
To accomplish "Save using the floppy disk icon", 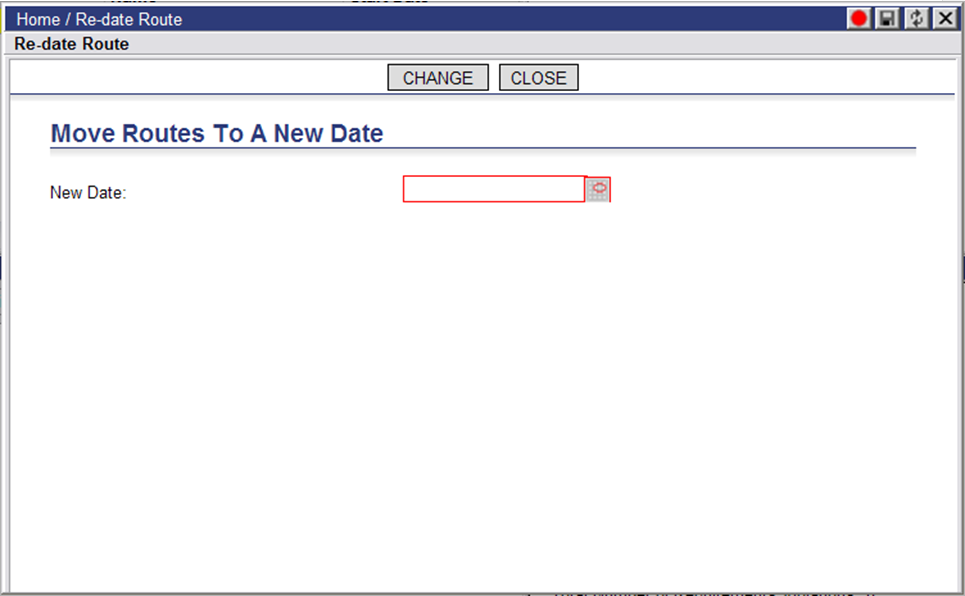I will tap(887, 18).
